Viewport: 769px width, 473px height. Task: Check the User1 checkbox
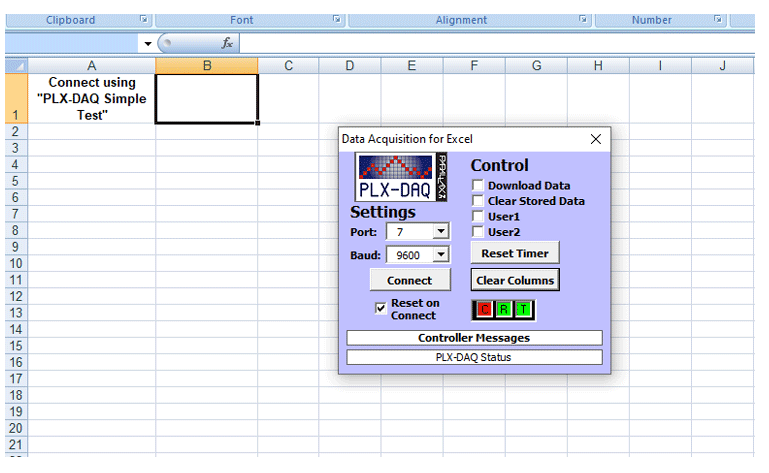click(478, 216)
